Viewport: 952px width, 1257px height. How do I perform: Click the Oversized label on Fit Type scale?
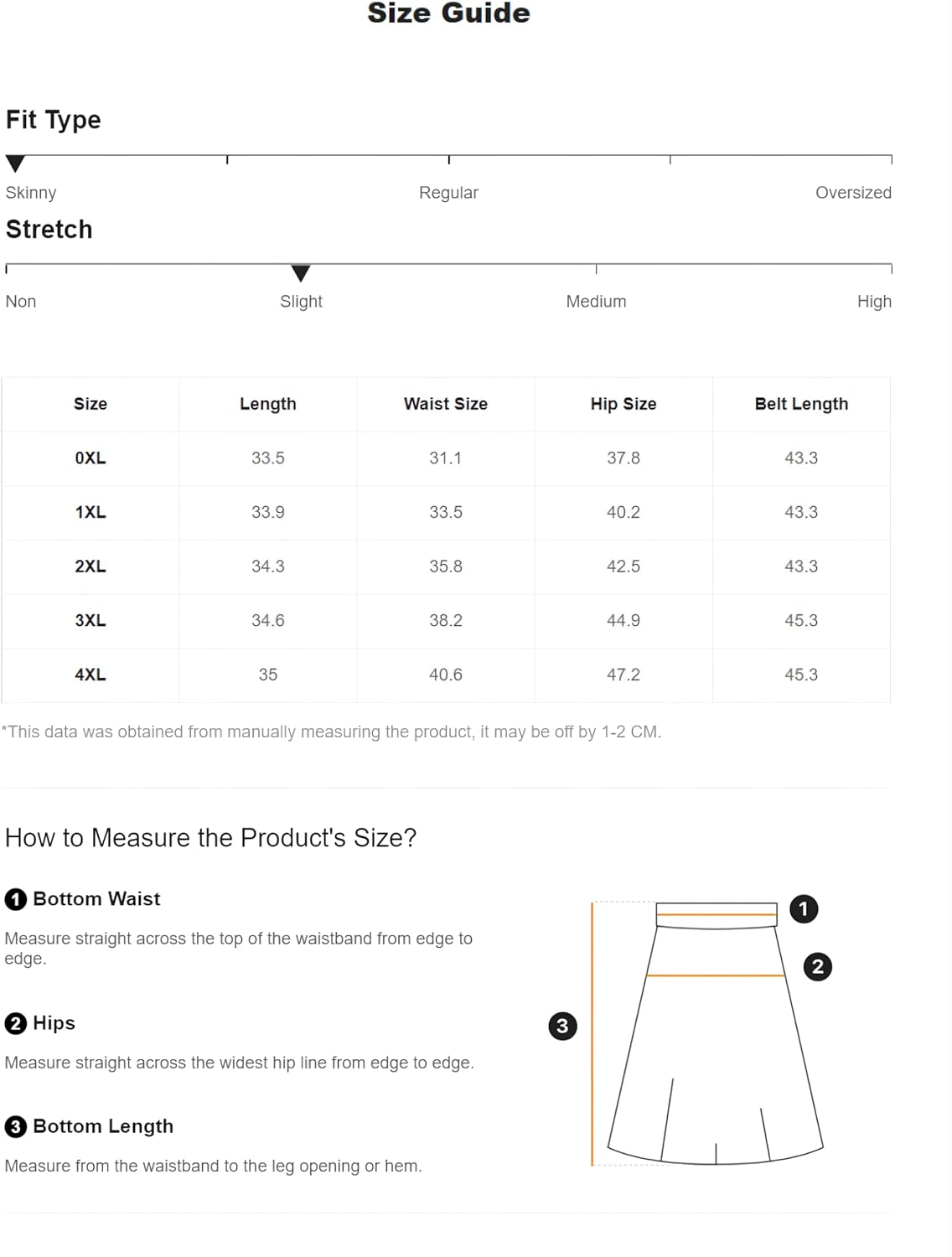coord(853,193)
